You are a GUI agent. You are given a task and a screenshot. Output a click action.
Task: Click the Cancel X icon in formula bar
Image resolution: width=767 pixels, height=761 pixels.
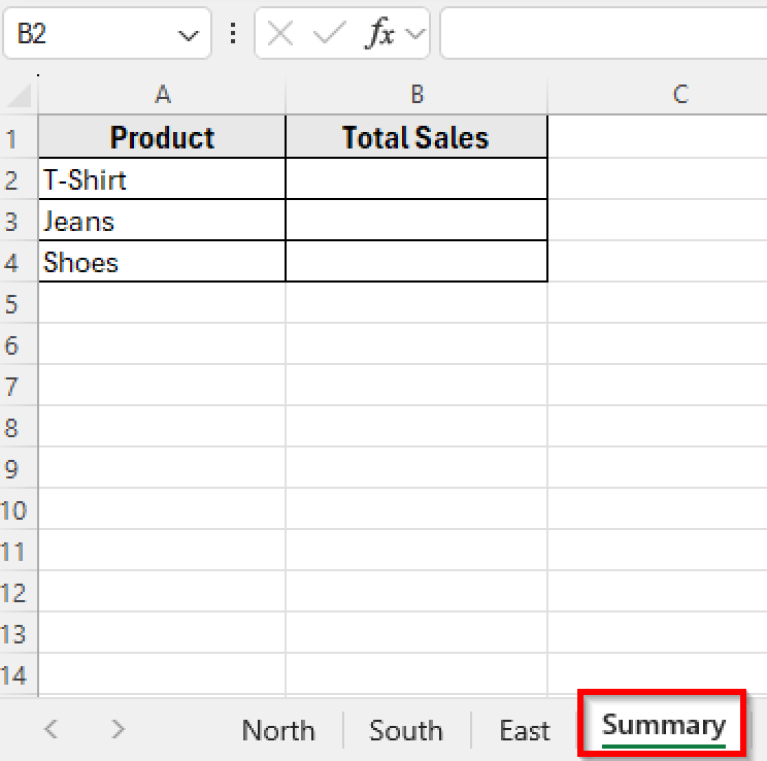pyautogui.click(x=281, y=34)
